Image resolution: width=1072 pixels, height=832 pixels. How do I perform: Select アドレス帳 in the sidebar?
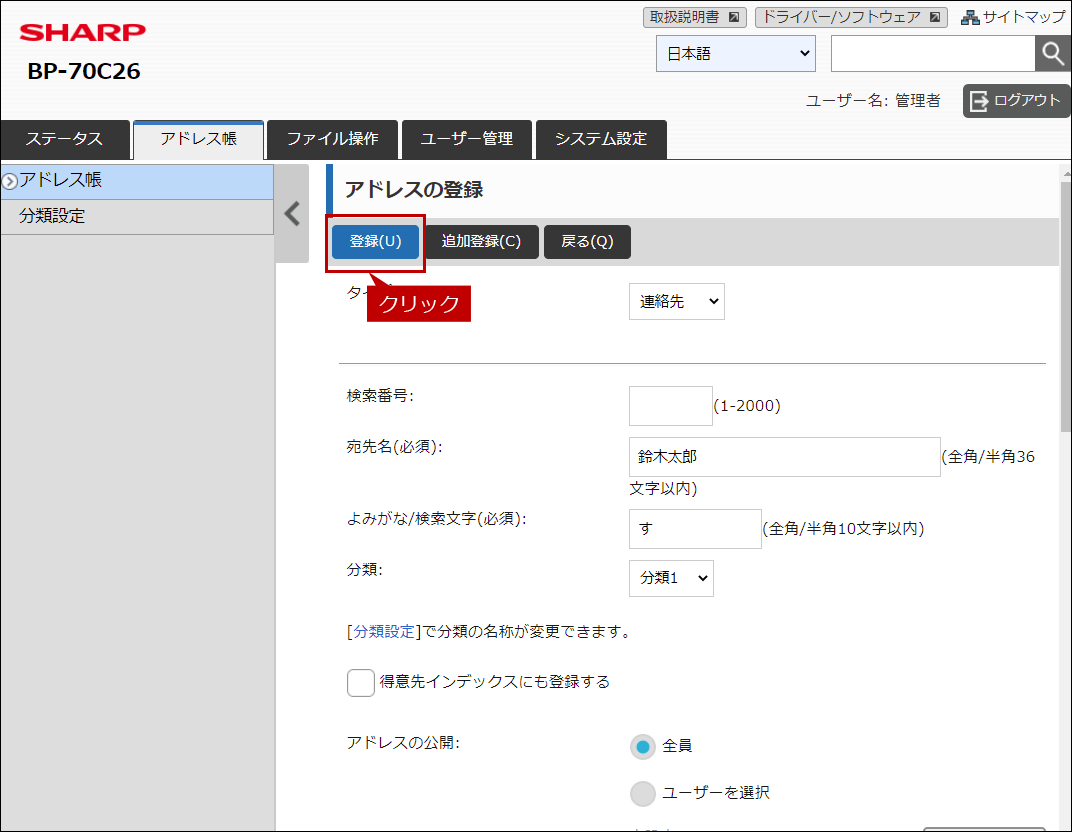(137, 181)
